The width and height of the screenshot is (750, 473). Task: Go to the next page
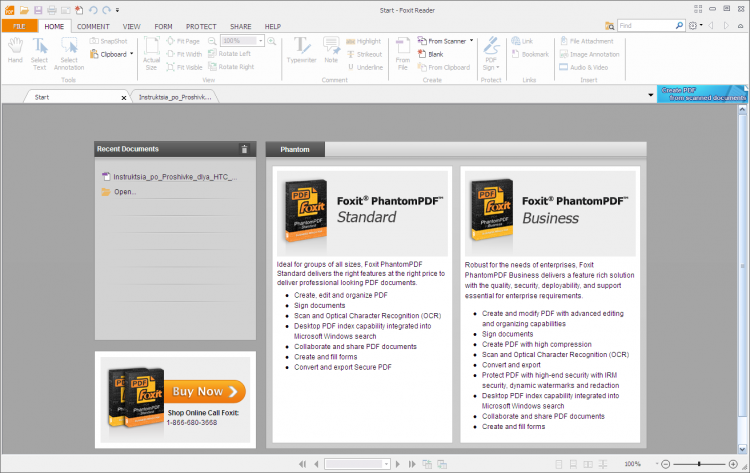(397, 464)
